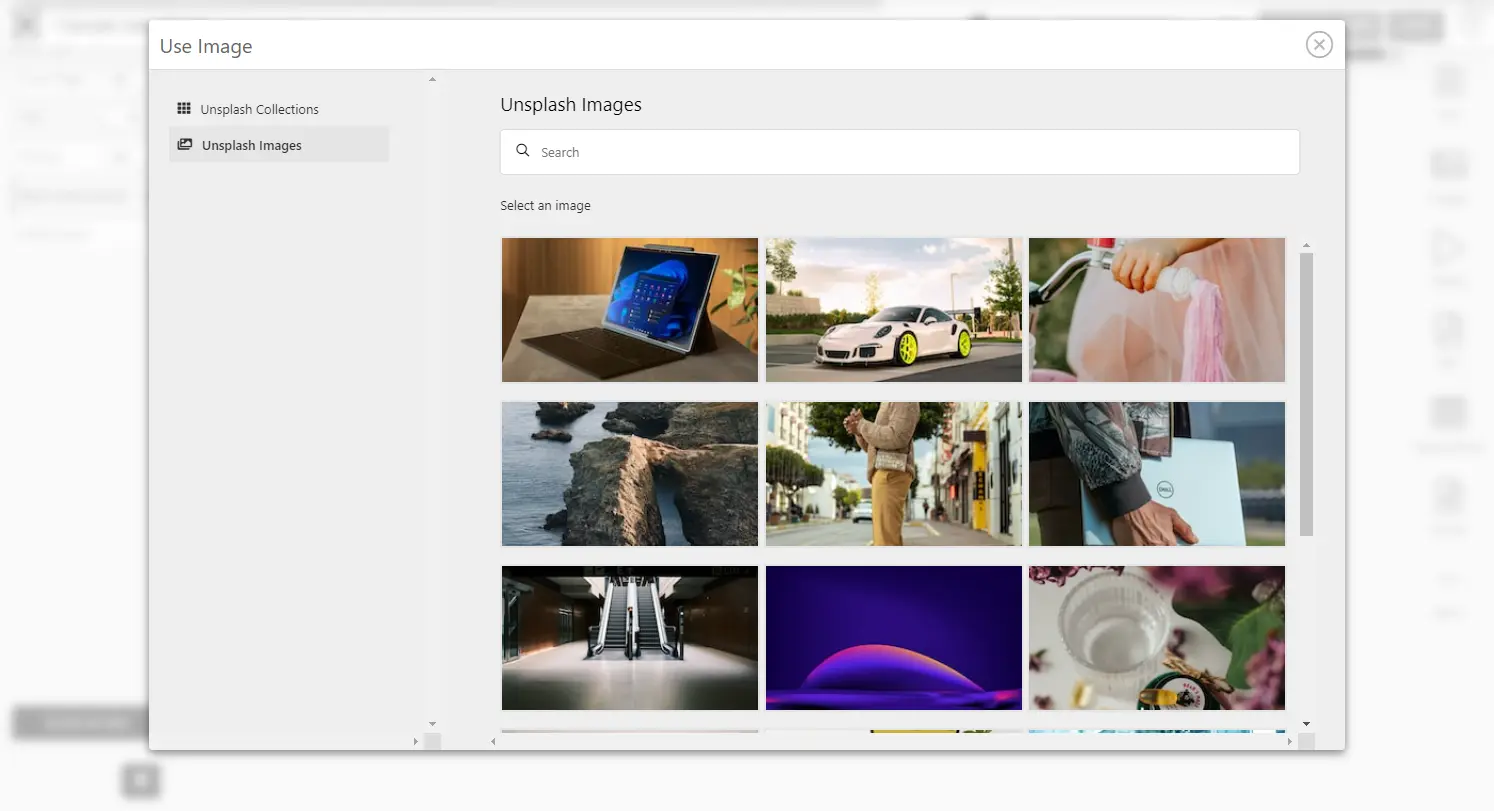Screen dimensions: 1494x811
Task: Pick the pink bicycle handlebar image
Action: (1157, 310)
